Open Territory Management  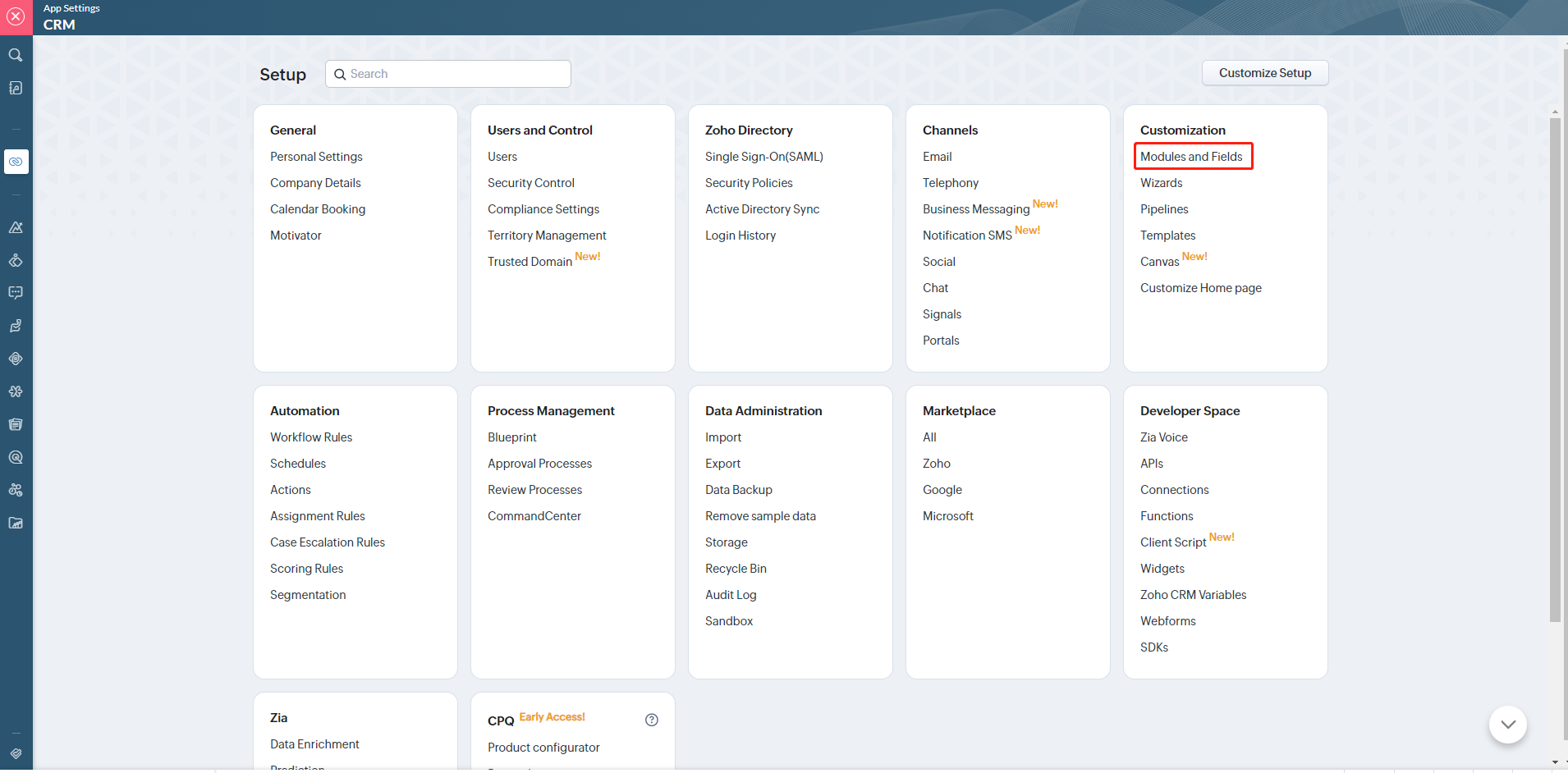coord(547,236)
